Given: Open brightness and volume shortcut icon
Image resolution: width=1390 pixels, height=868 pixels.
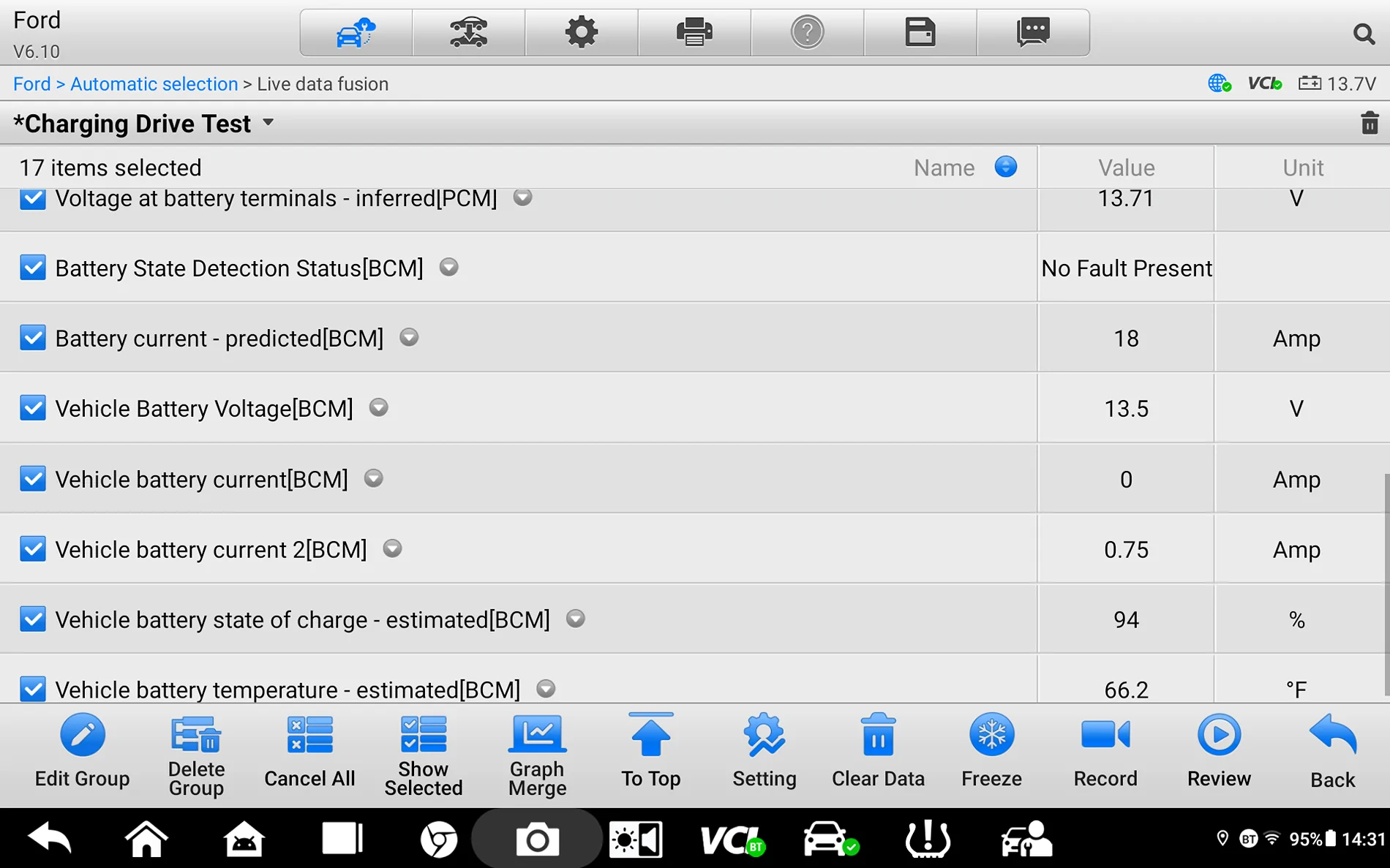Looking at the screenshot, I should 636,839.
